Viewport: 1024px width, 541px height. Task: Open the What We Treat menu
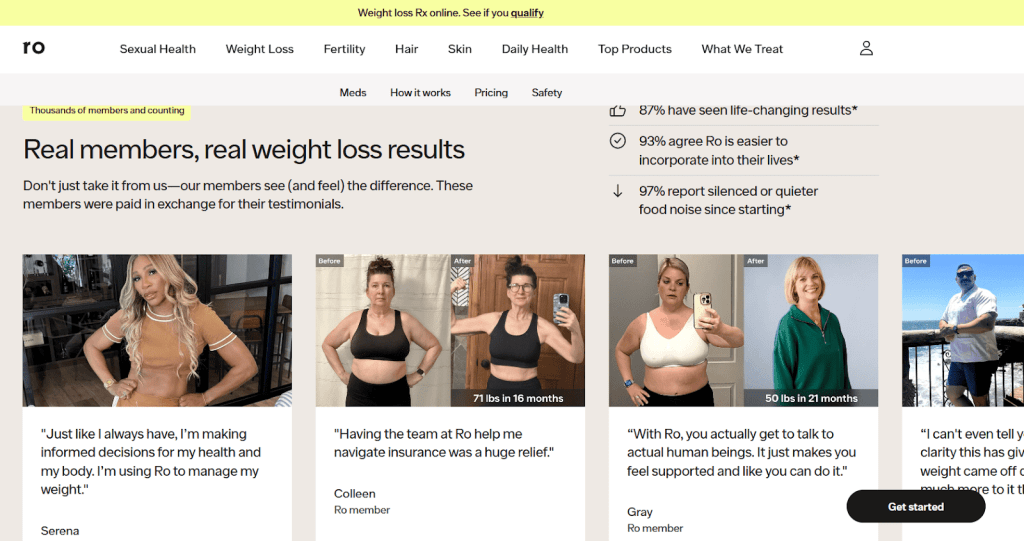(x=742, y=49)
